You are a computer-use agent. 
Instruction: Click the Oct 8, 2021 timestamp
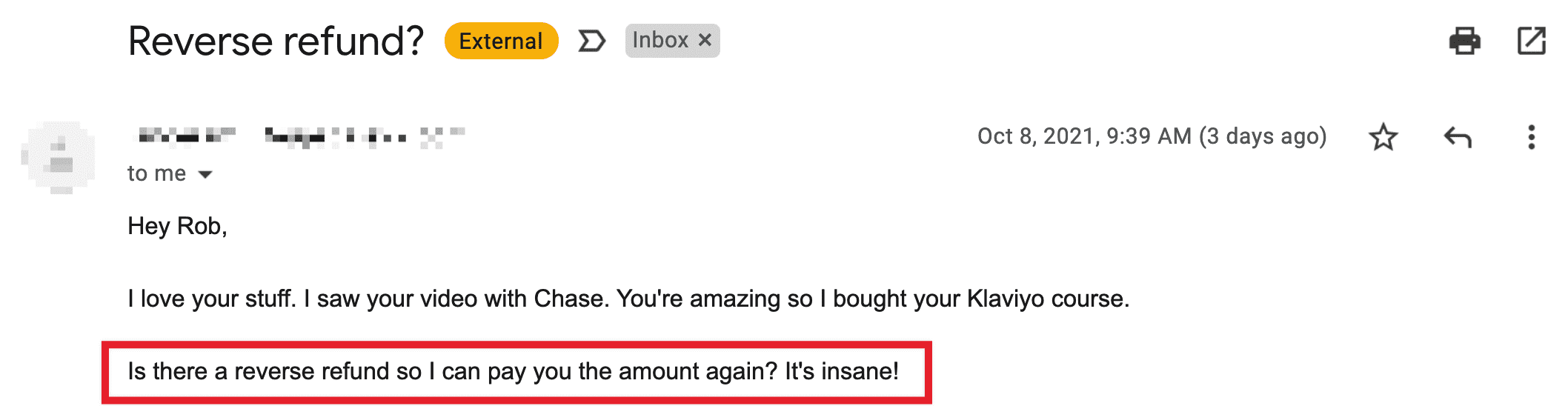coord(1152,136)
